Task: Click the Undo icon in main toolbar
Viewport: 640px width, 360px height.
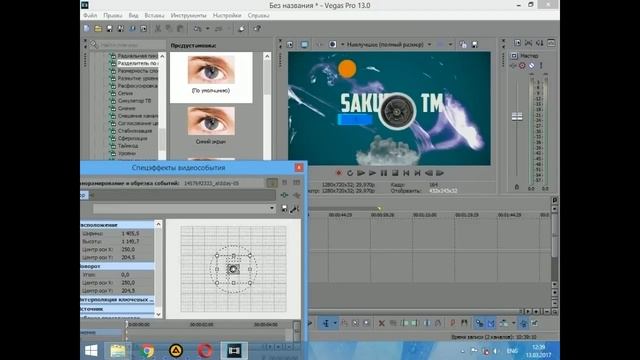Action: pos(197,29)
